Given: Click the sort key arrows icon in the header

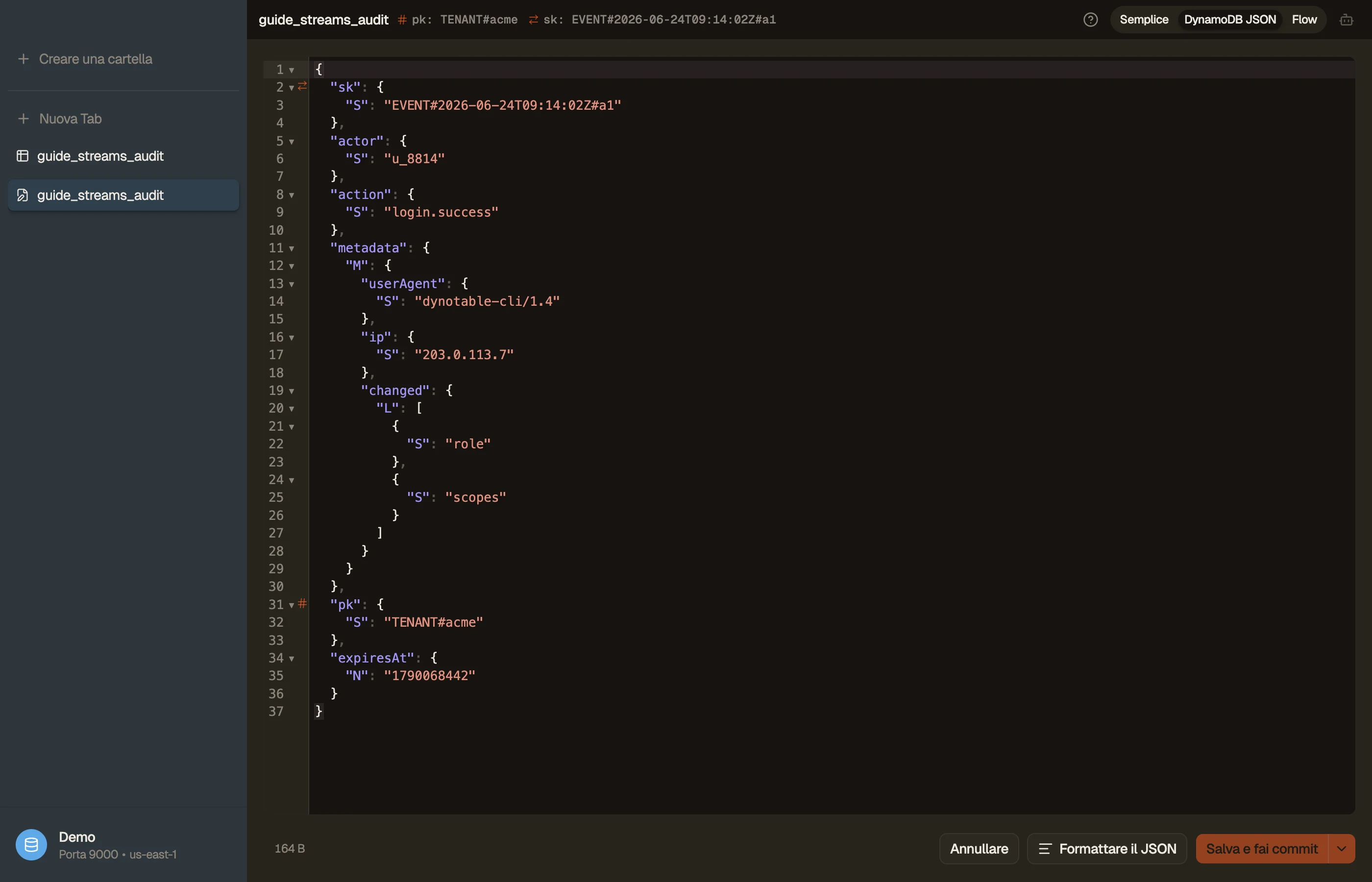Looking at the screenshot, I should (533, 20).
